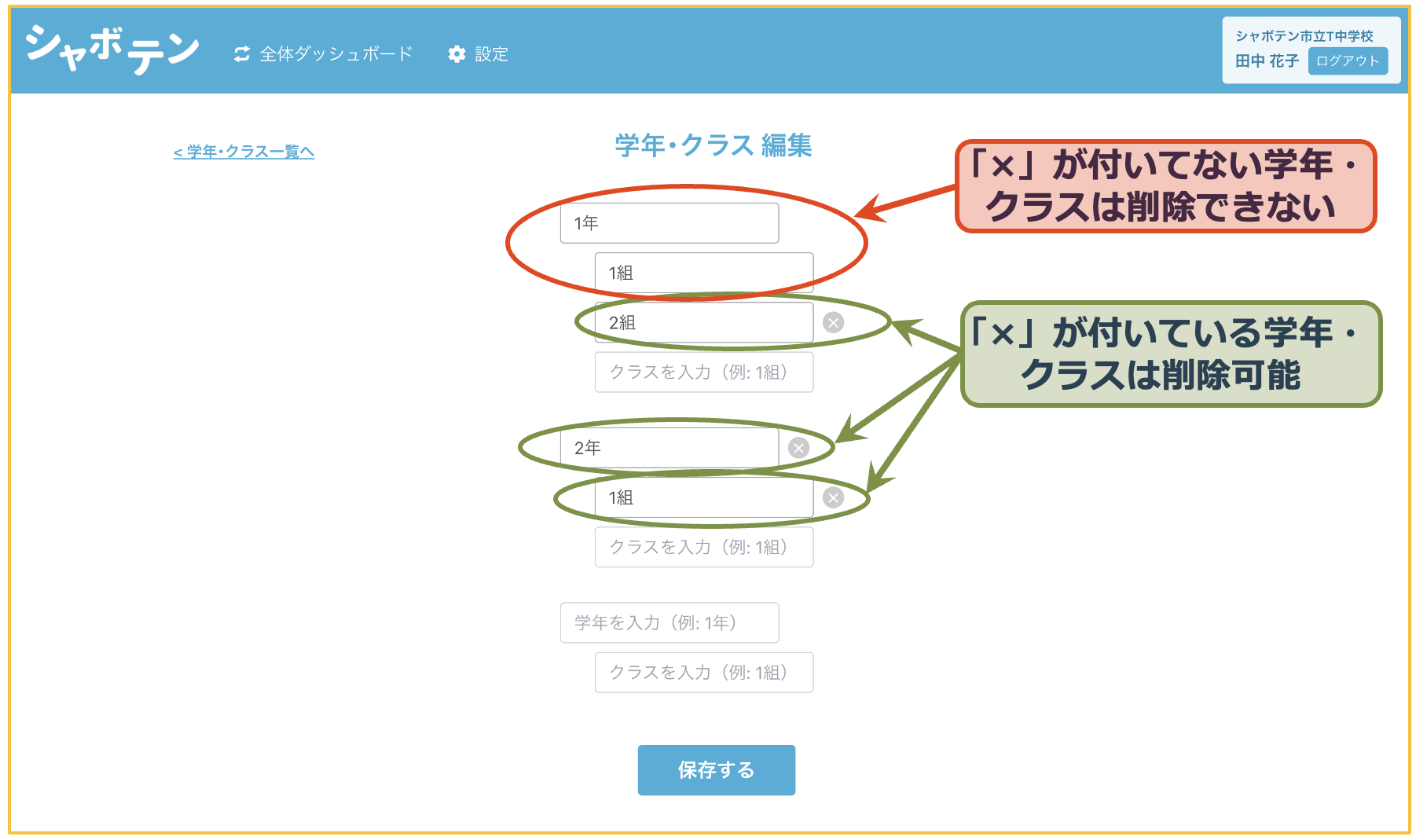
Task: Click the class field under the new grade
Action: point(704,672)
